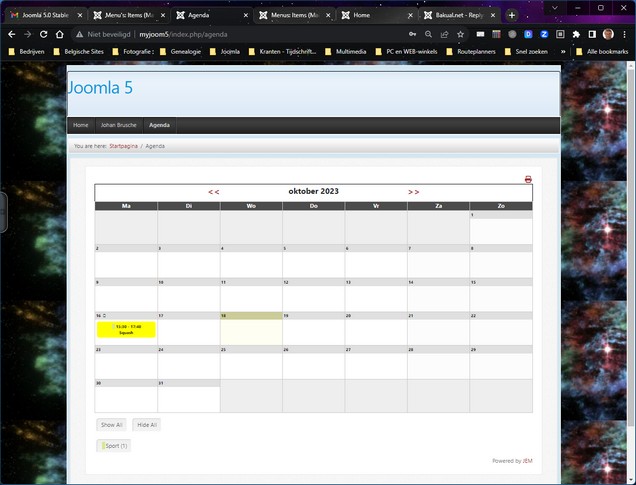Open PC en WEB-winkels bookmarks folder
This screenshot has width=636, height=485.
click(406, 52)
